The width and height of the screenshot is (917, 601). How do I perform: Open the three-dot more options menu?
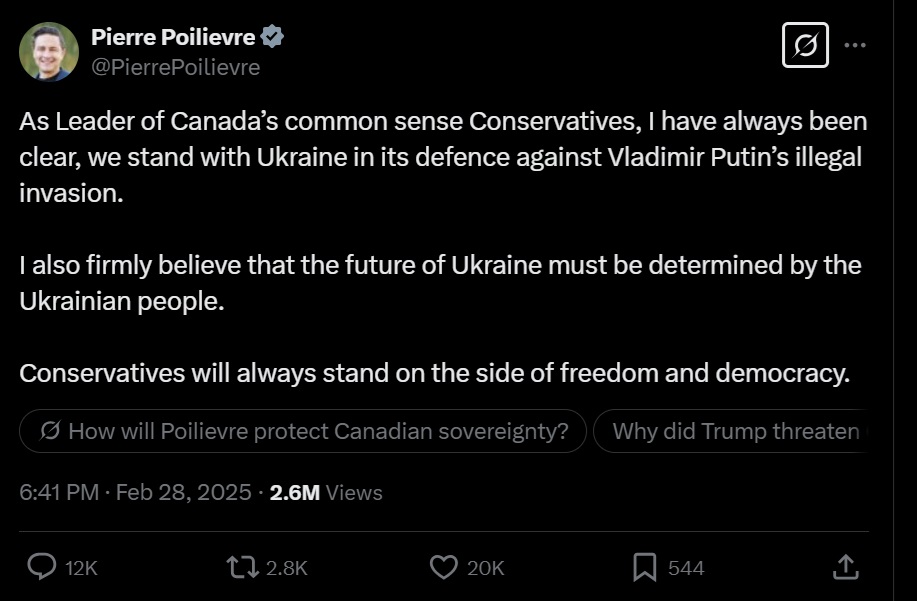(x=856, y=45)
